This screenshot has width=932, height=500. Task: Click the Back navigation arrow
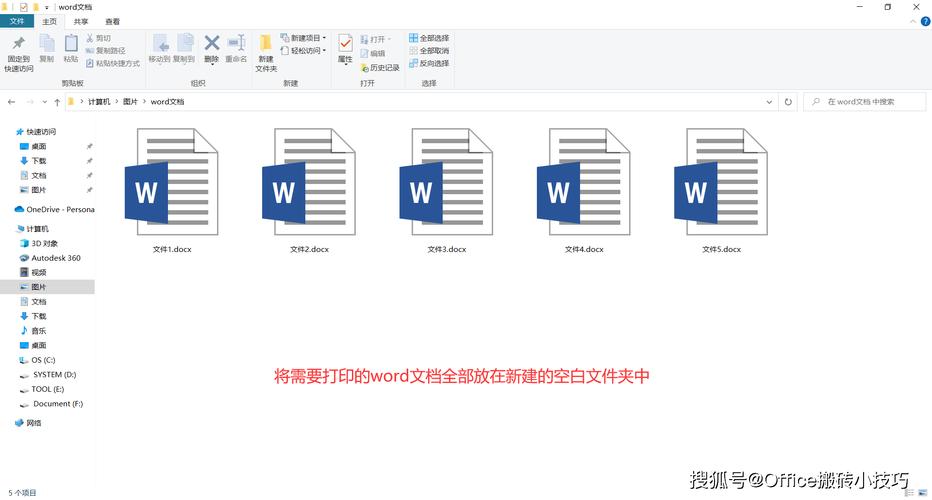click(11, 102)
